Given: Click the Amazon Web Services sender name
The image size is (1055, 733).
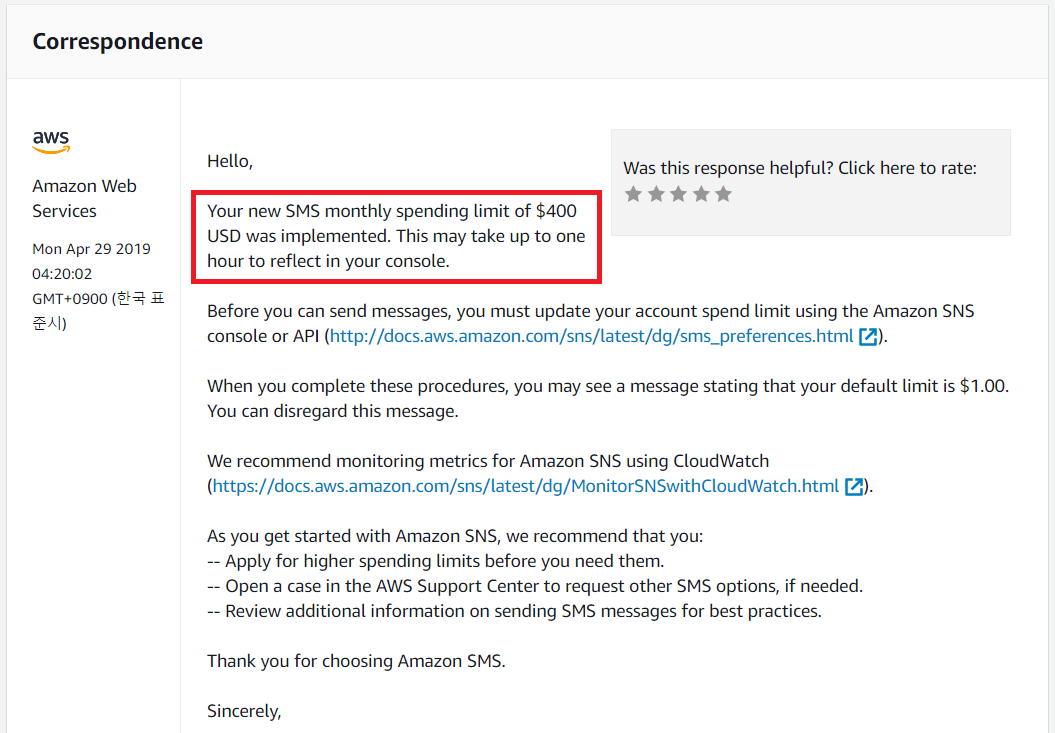Looking at the screenshot, I should [x=84, y=198].
